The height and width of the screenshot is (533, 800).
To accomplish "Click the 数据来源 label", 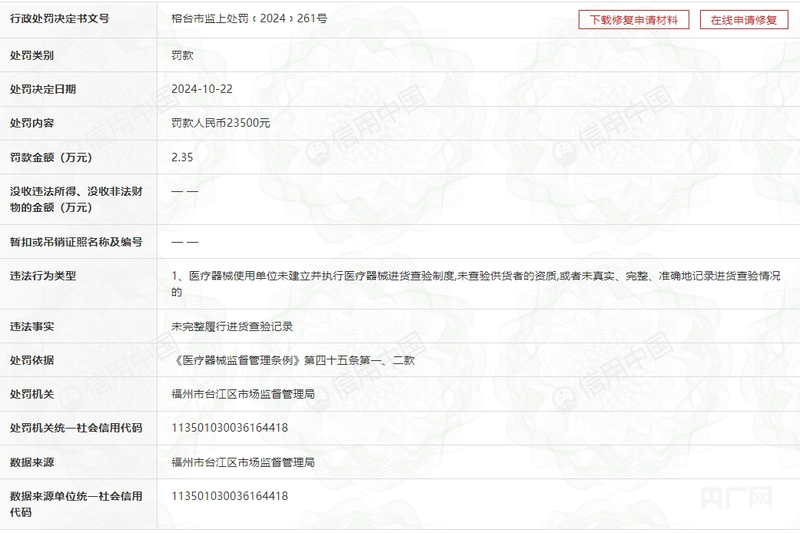I will [x=32, y=463].
